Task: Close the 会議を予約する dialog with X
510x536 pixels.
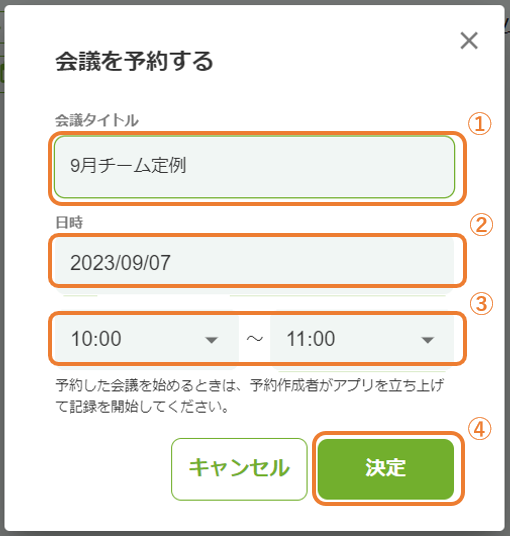Action: click(469, 41)
